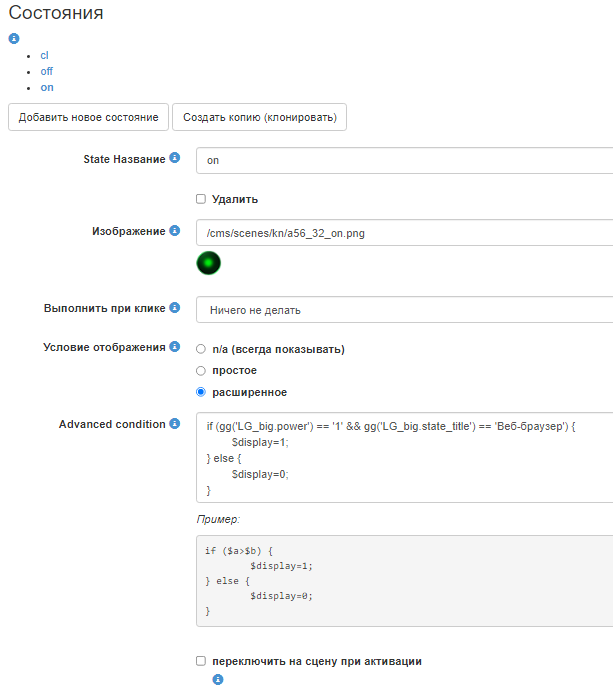Open the 'cl' state link
The height and width of the screenshot is (697, 613).
[x=44, y=55]
